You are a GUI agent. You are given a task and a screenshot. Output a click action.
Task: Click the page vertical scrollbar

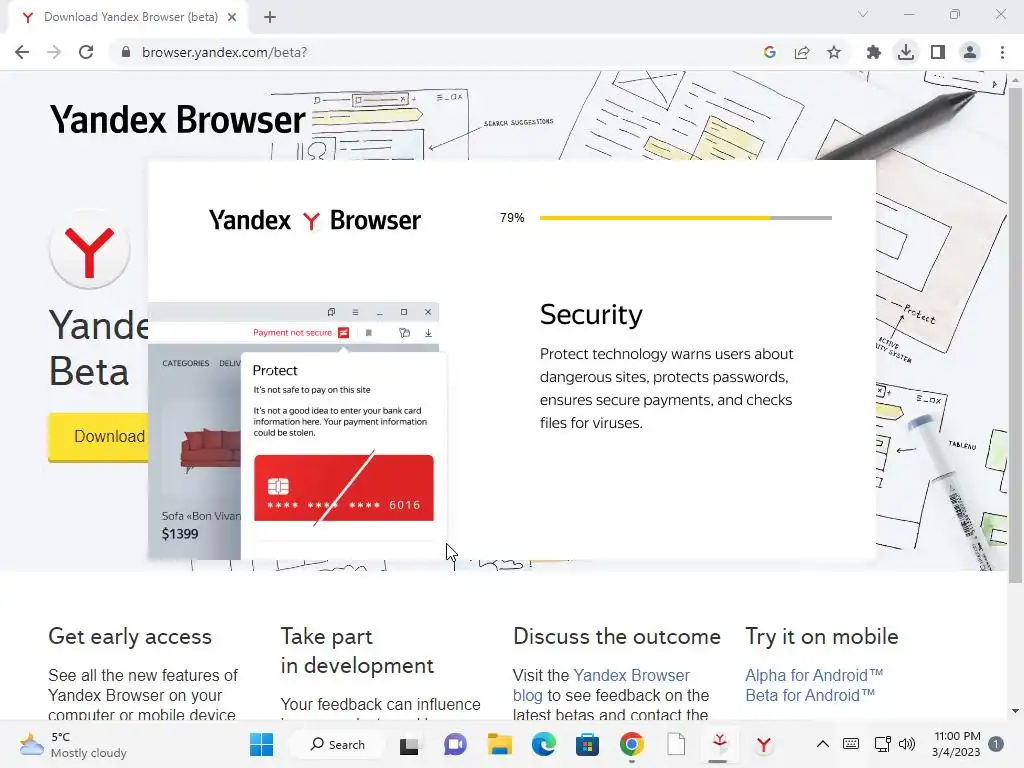pos(1015,336)
